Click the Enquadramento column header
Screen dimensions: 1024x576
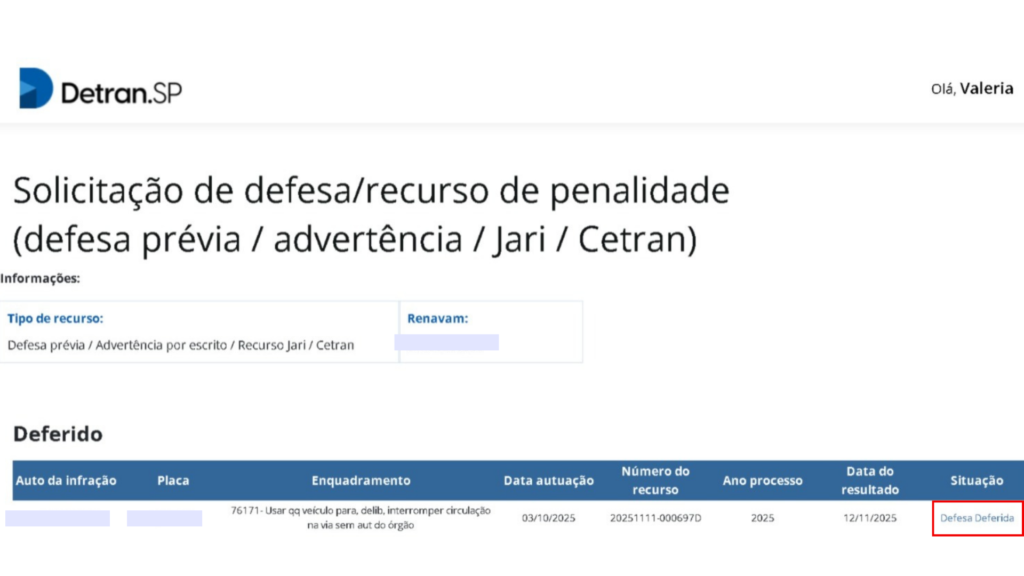coord(361,480)
